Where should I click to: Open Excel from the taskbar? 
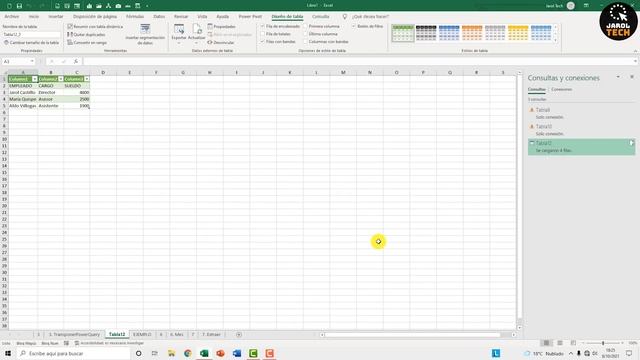click(204, 353)
